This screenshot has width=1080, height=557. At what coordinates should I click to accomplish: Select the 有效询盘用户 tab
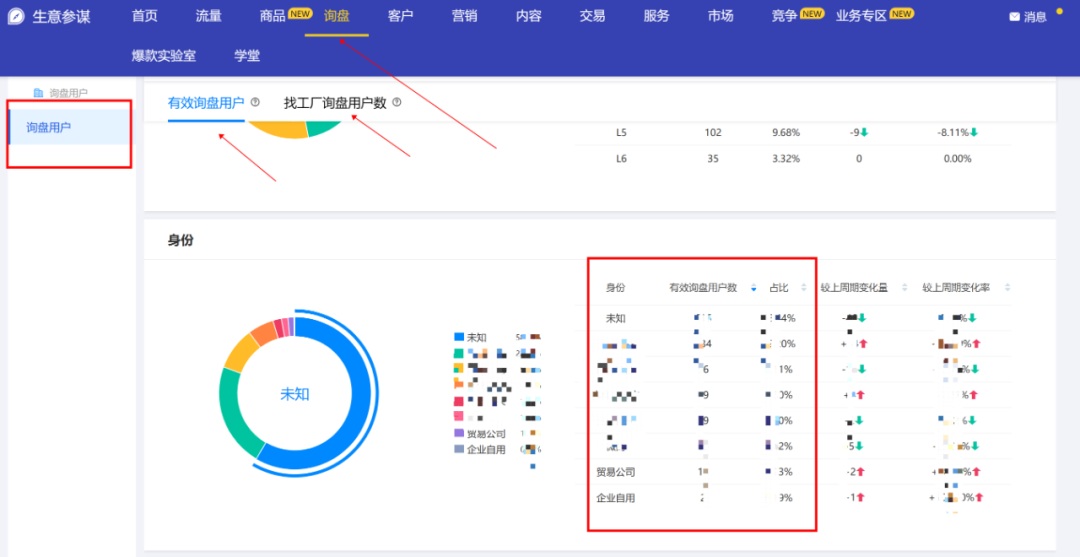point(206,103)
